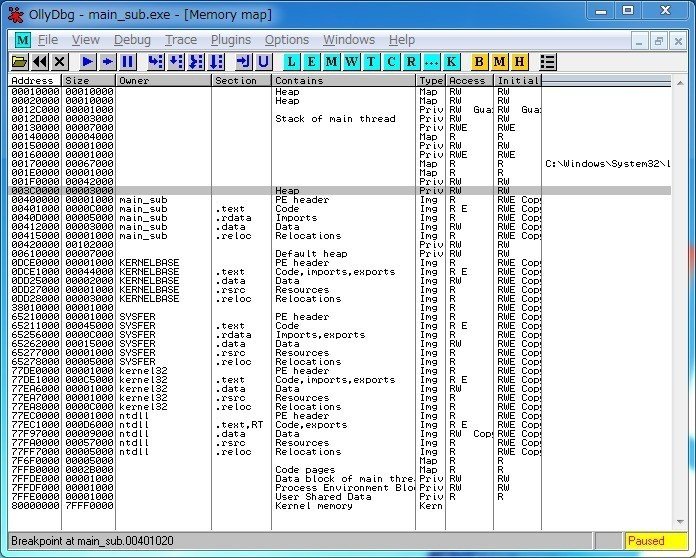696x558 pixels.
Task: Select the 'User Shared Data' row
Action: (340, 496)
